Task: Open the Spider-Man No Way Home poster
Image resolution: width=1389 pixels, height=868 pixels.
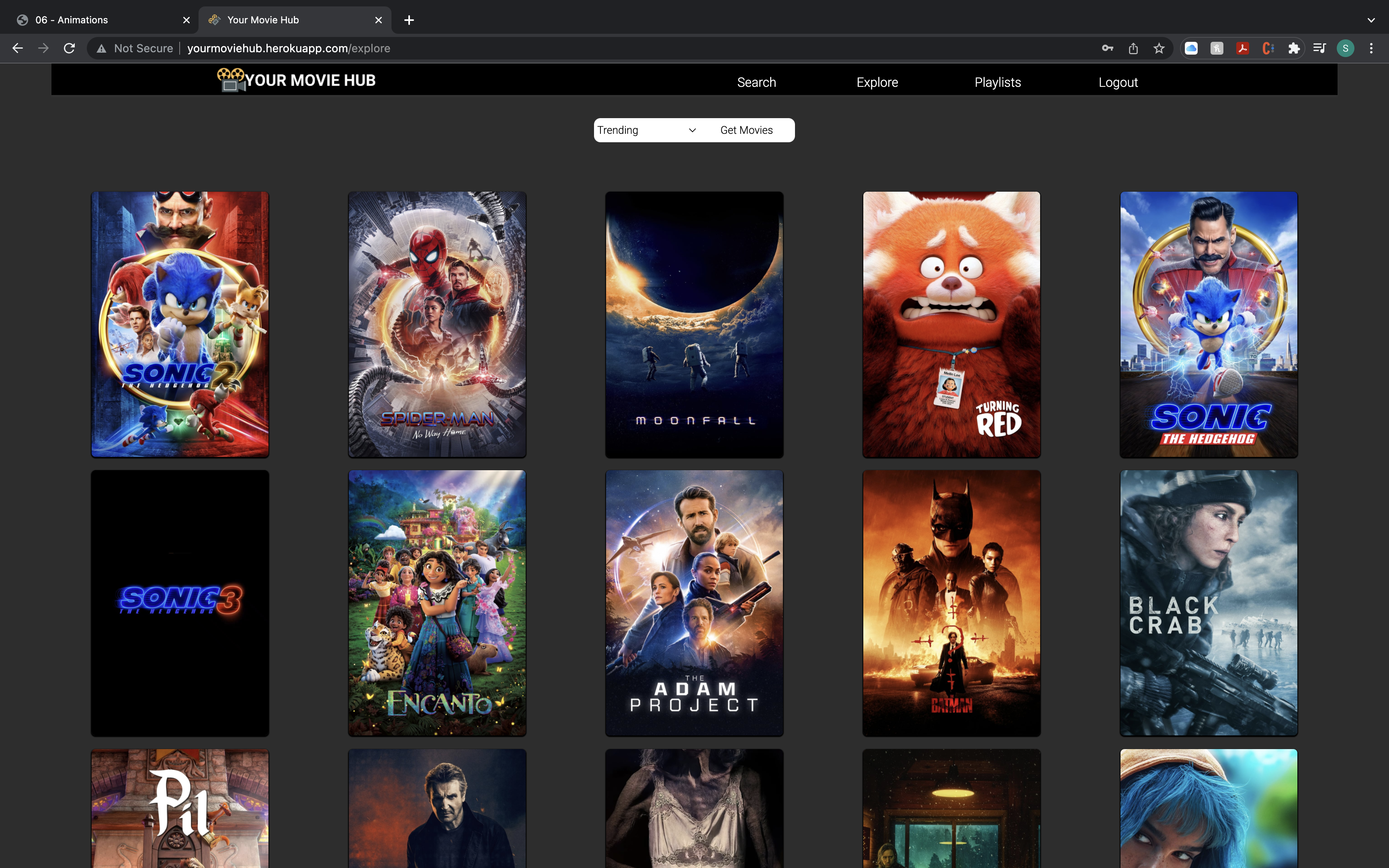Action: click(437, 324)
